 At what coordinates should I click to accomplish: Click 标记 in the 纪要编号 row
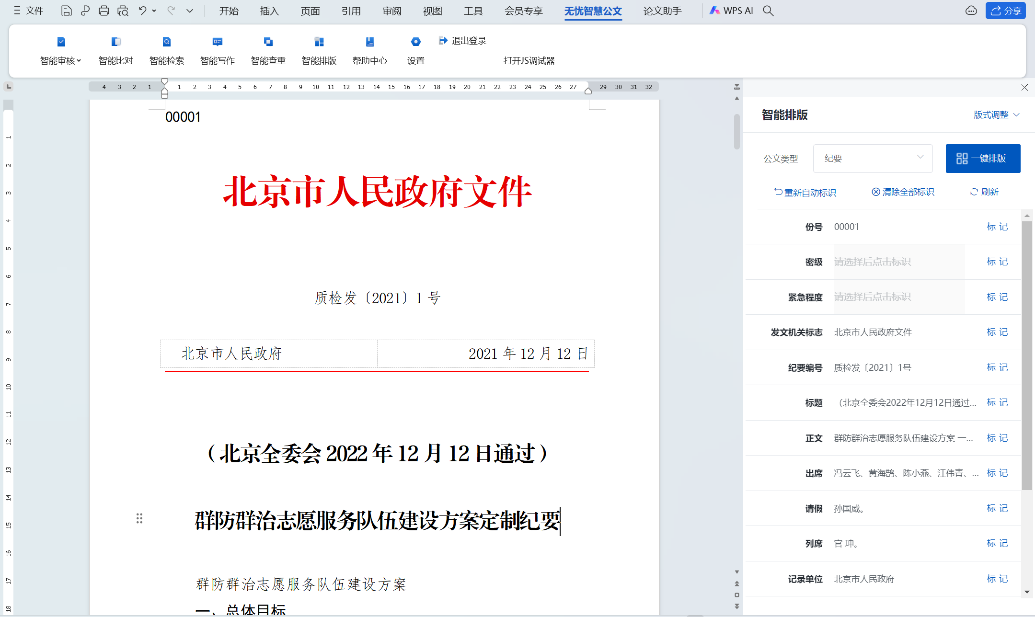pyautogui.click(x=997, y=367)
